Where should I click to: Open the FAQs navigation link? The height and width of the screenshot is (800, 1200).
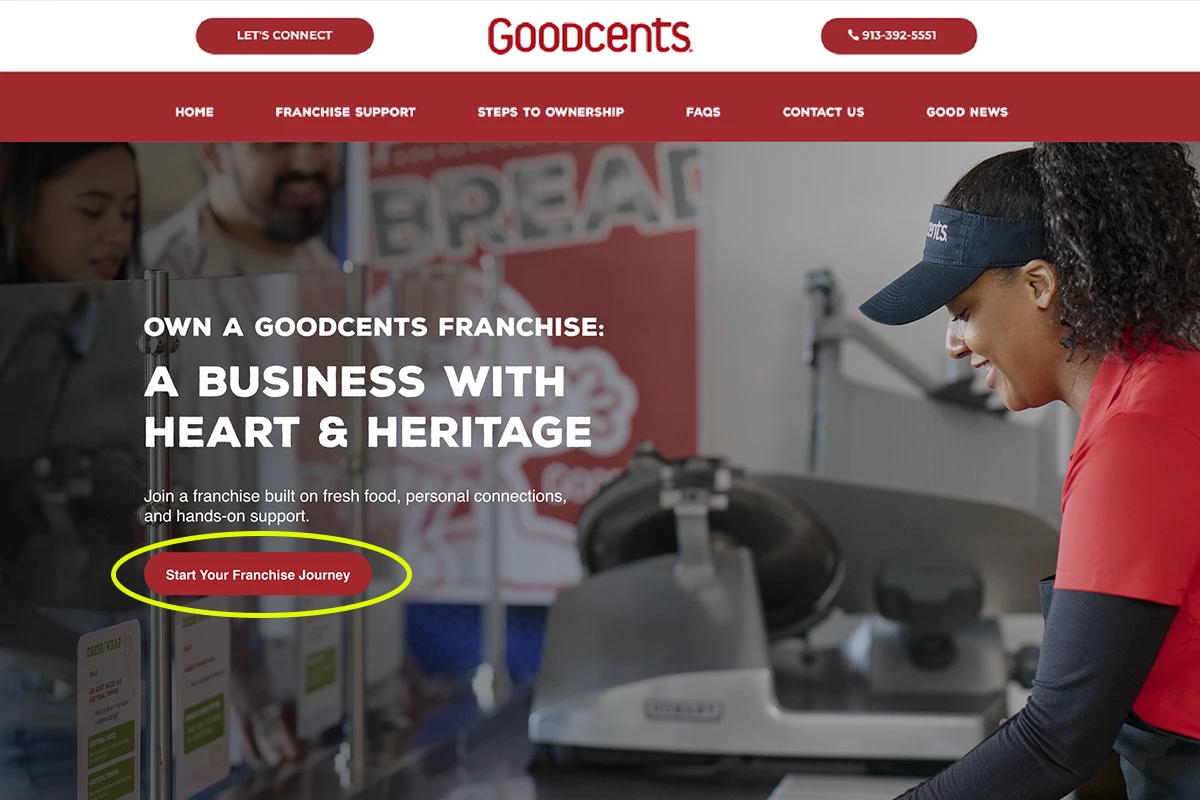703,112
